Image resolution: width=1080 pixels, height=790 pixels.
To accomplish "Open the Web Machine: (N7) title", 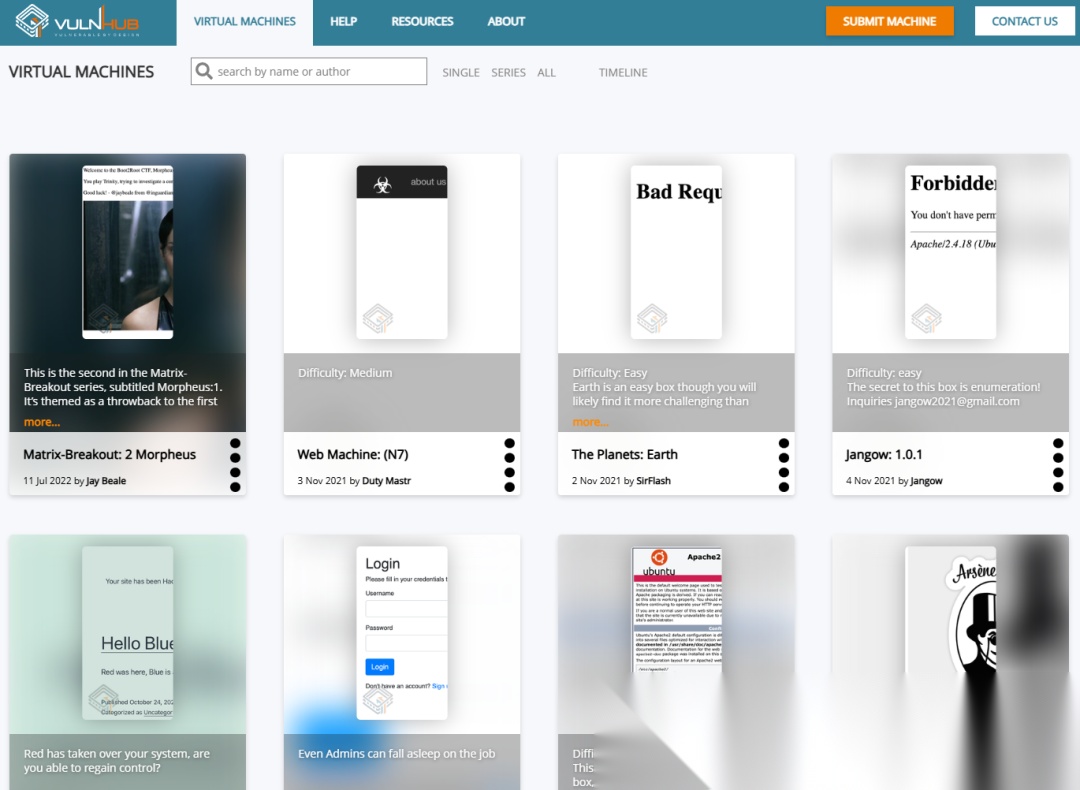I will coord(353,455).
